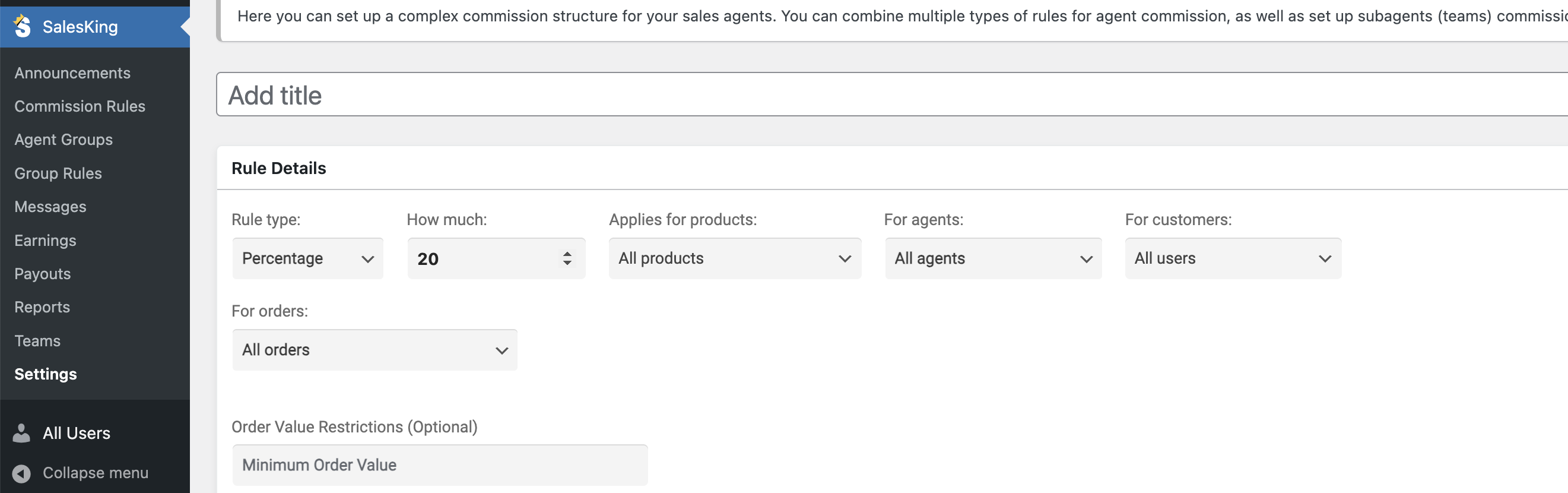Expand the All agents dropdown
Viewport: 1568px width, 493px height.
coord(994,258)
